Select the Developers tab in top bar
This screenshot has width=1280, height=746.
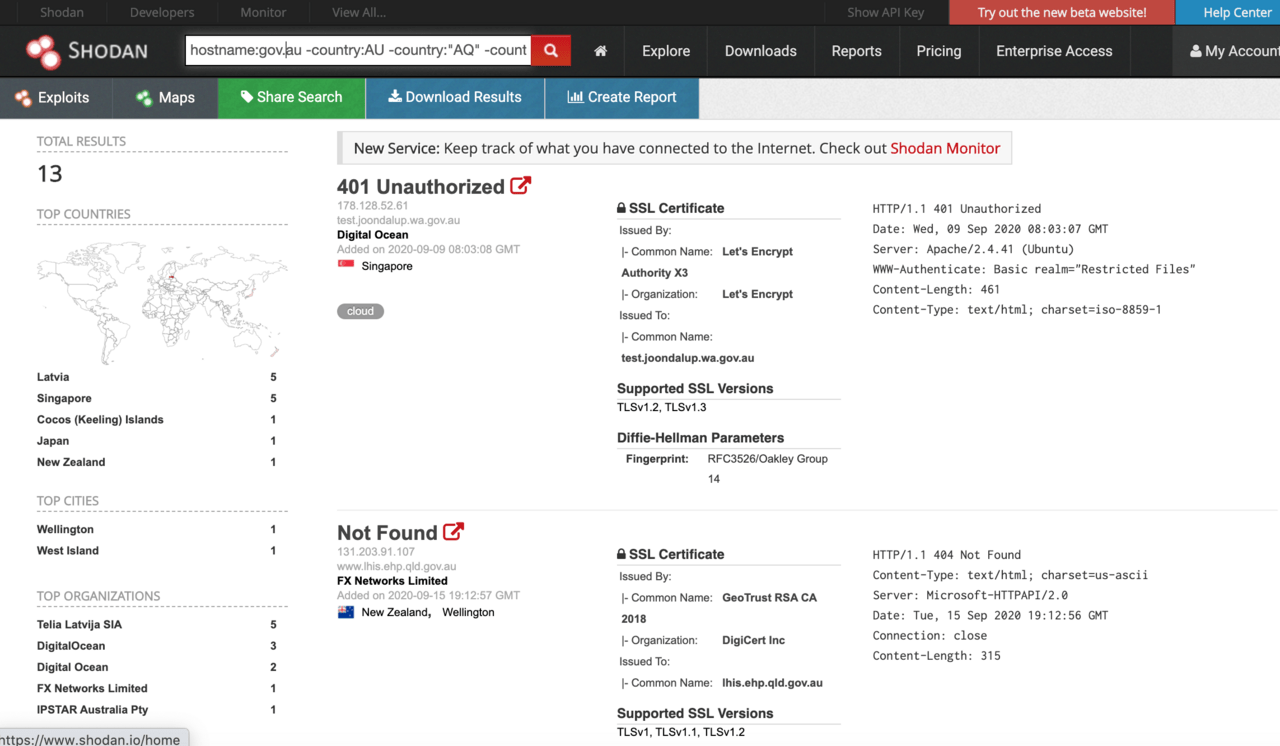pyautogui.click(x=163, y=12)
